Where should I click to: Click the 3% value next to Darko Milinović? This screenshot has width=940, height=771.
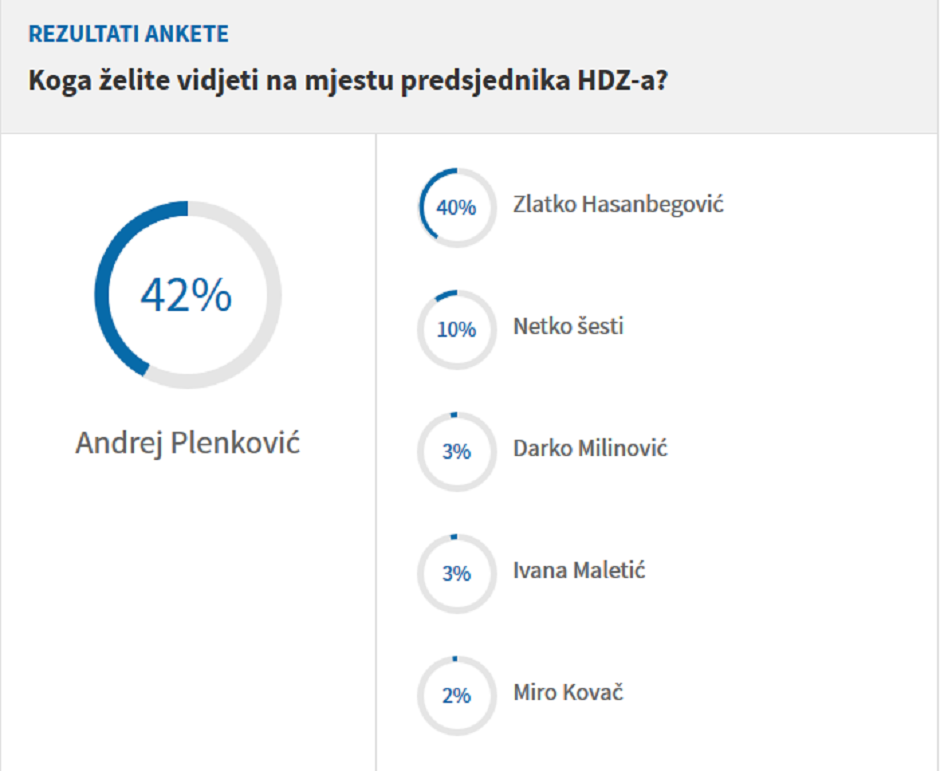tap(457, 452)
